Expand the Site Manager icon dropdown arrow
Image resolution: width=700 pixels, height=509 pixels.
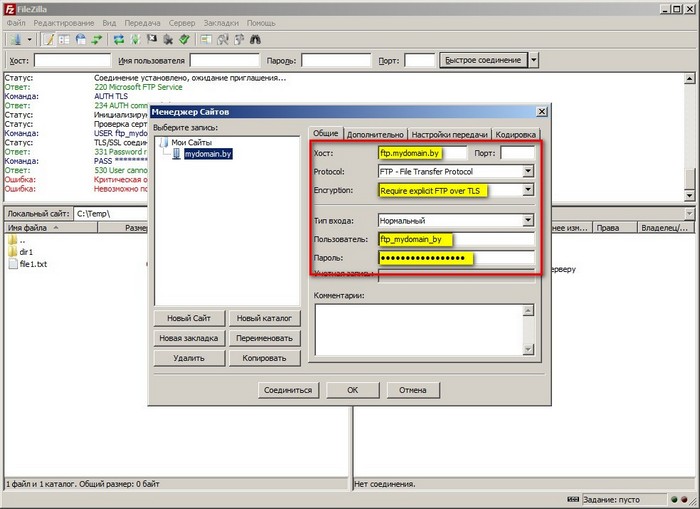[29, 40]
